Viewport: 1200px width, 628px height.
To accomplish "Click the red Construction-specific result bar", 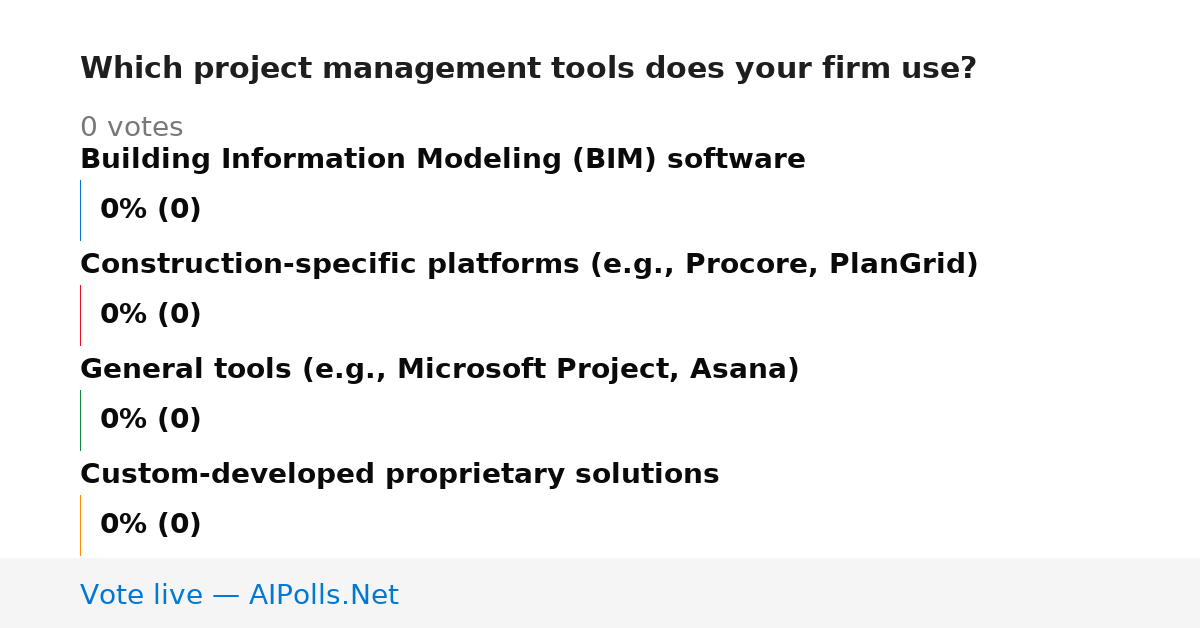I will coord(80,315).
